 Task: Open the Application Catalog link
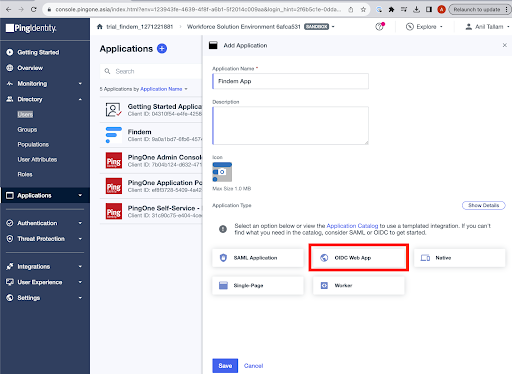coord(352,226)
